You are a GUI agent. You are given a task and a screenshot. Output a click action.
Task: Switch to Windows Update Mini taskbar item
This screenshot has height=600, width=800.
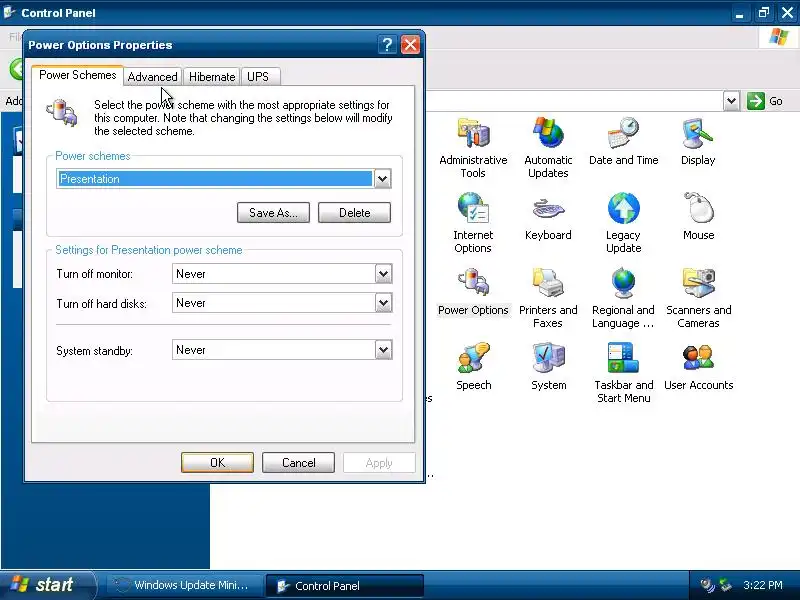(184, 585)
